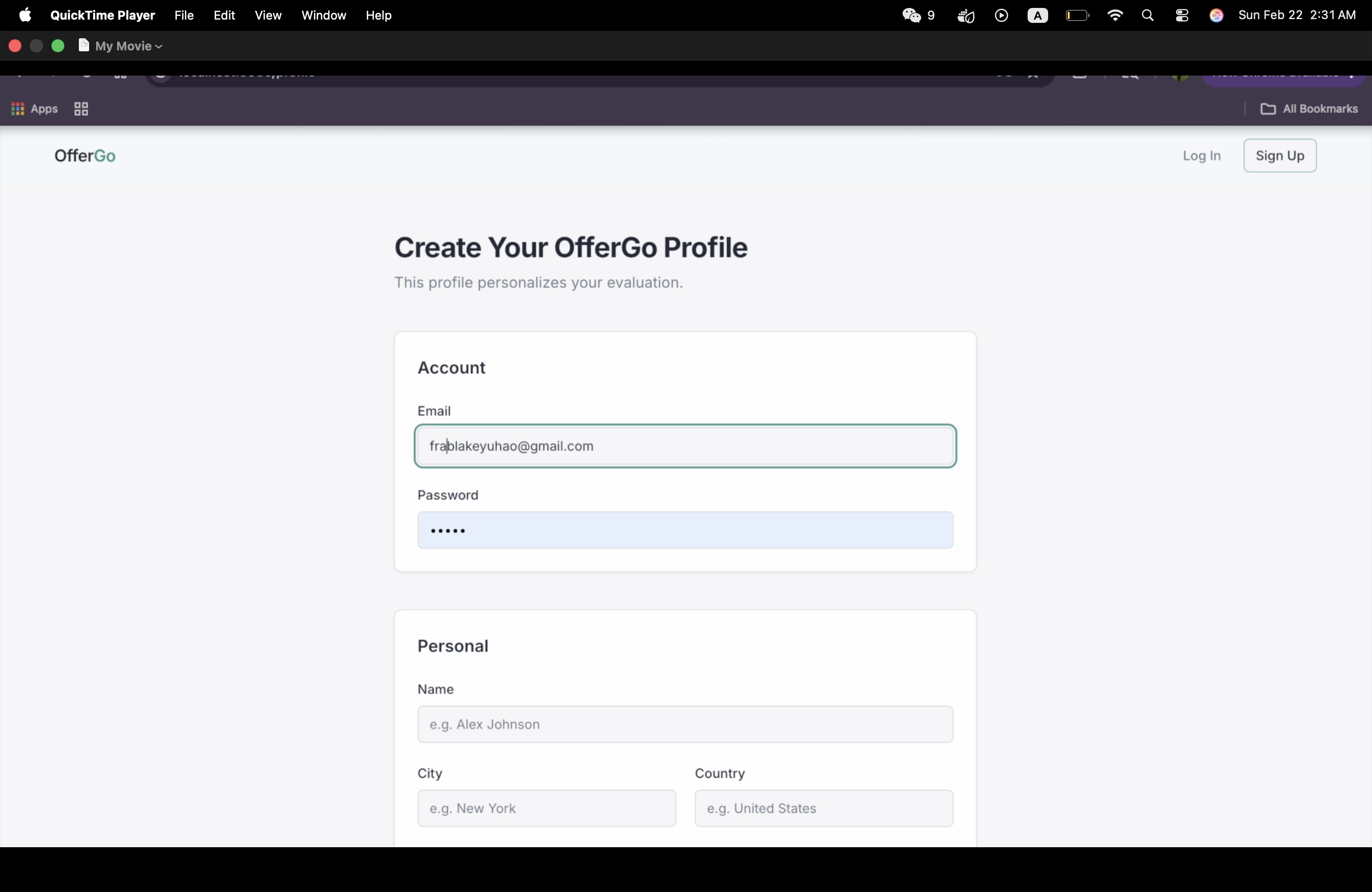Open Spotlight search magnifier icon
Viewport: 1372px width, 892px height.
click(x=1147, y=15)
